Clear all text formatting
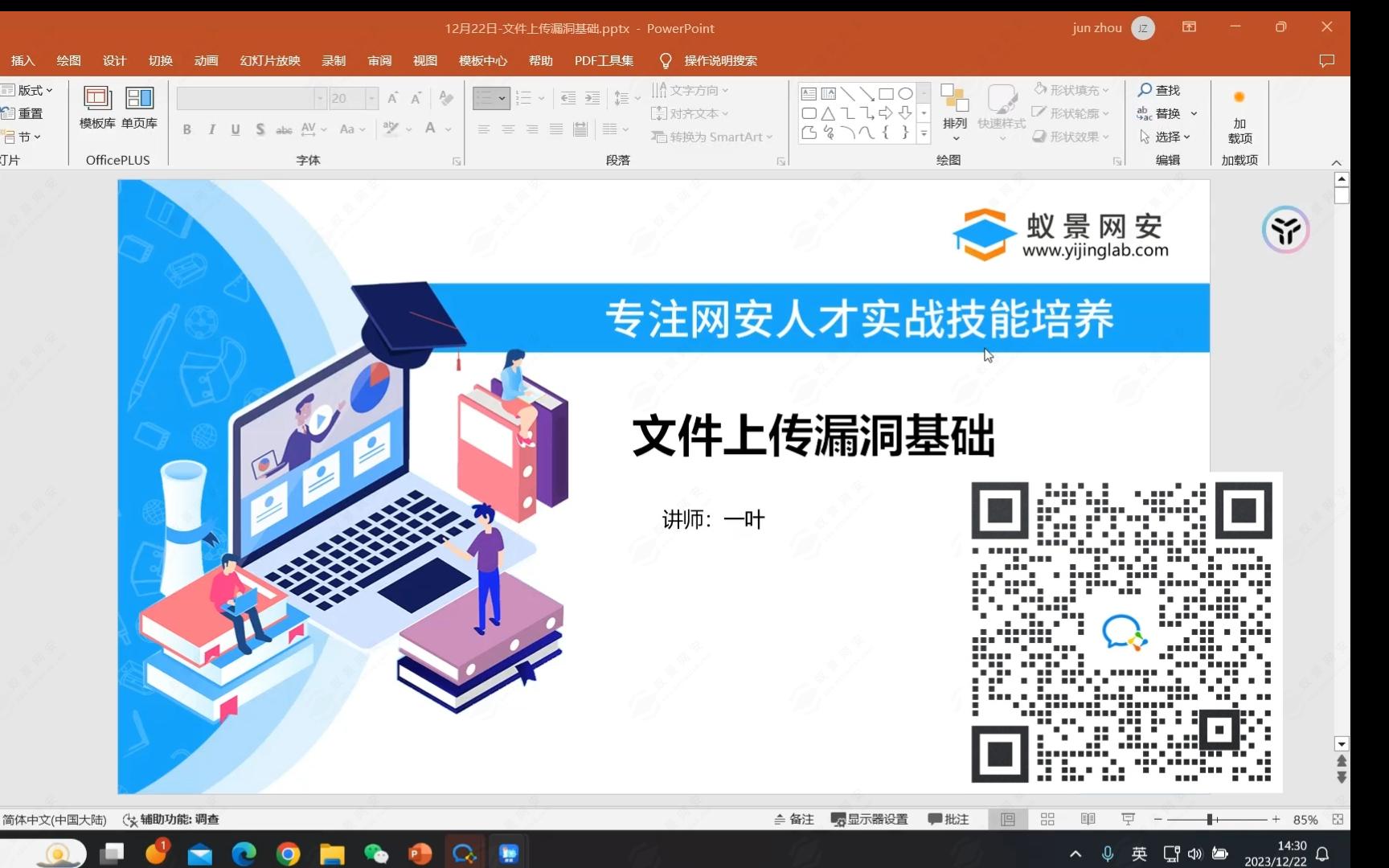This screenshot has width=1389, height=868. click(446, 98)
